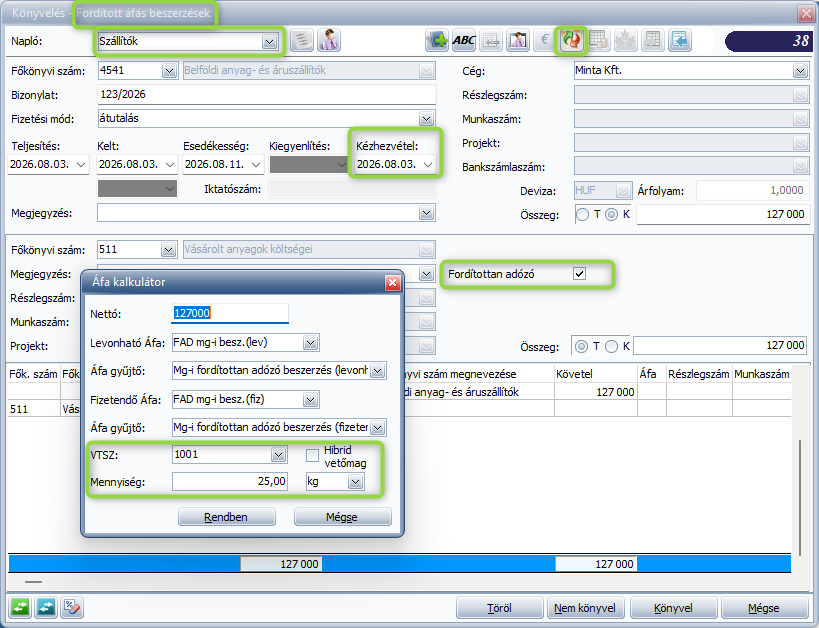The width and height of the screenshot is (819, 628).
Task: Click the document list icon beside Napló
Action: [302, 40]
